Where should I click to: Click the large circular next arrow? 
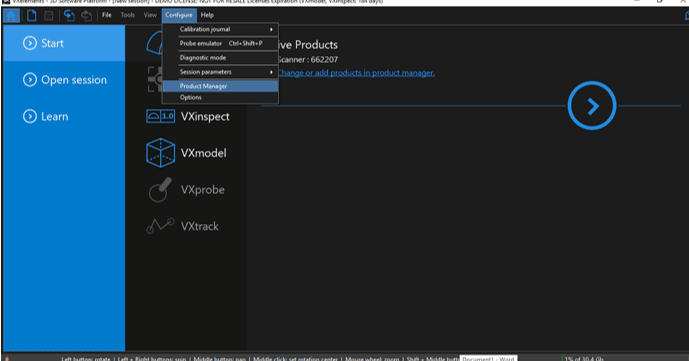point(592,105)
